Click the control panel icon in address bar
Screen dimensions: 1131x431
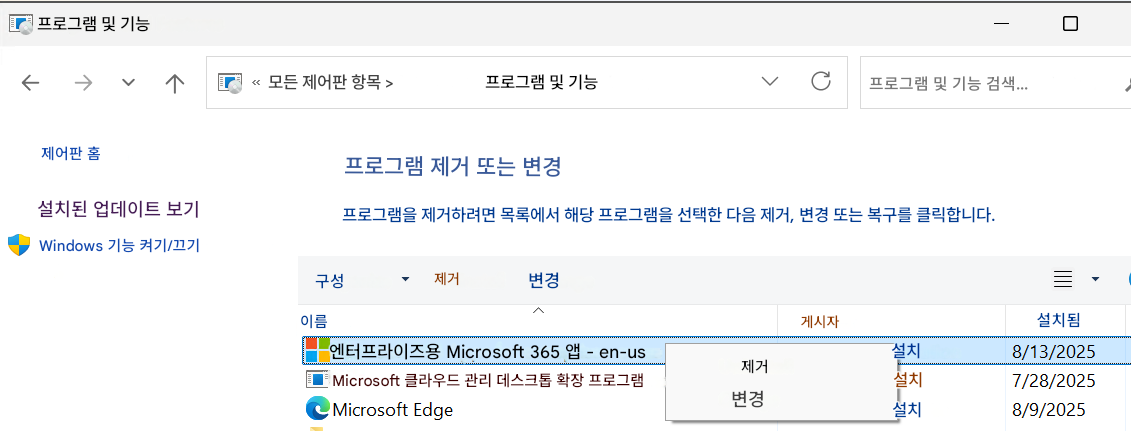(229, 83)
